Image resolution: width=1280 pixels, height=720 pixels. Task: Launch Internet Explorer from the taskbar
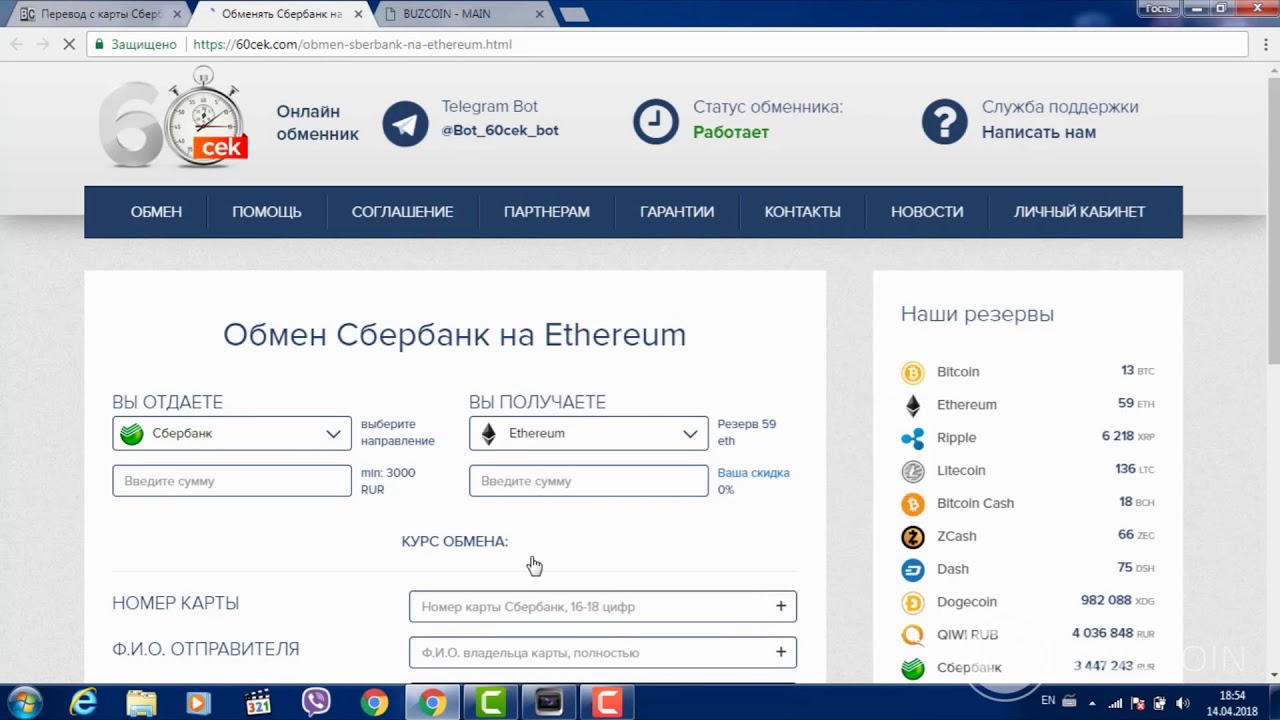(x=83, y=703)
